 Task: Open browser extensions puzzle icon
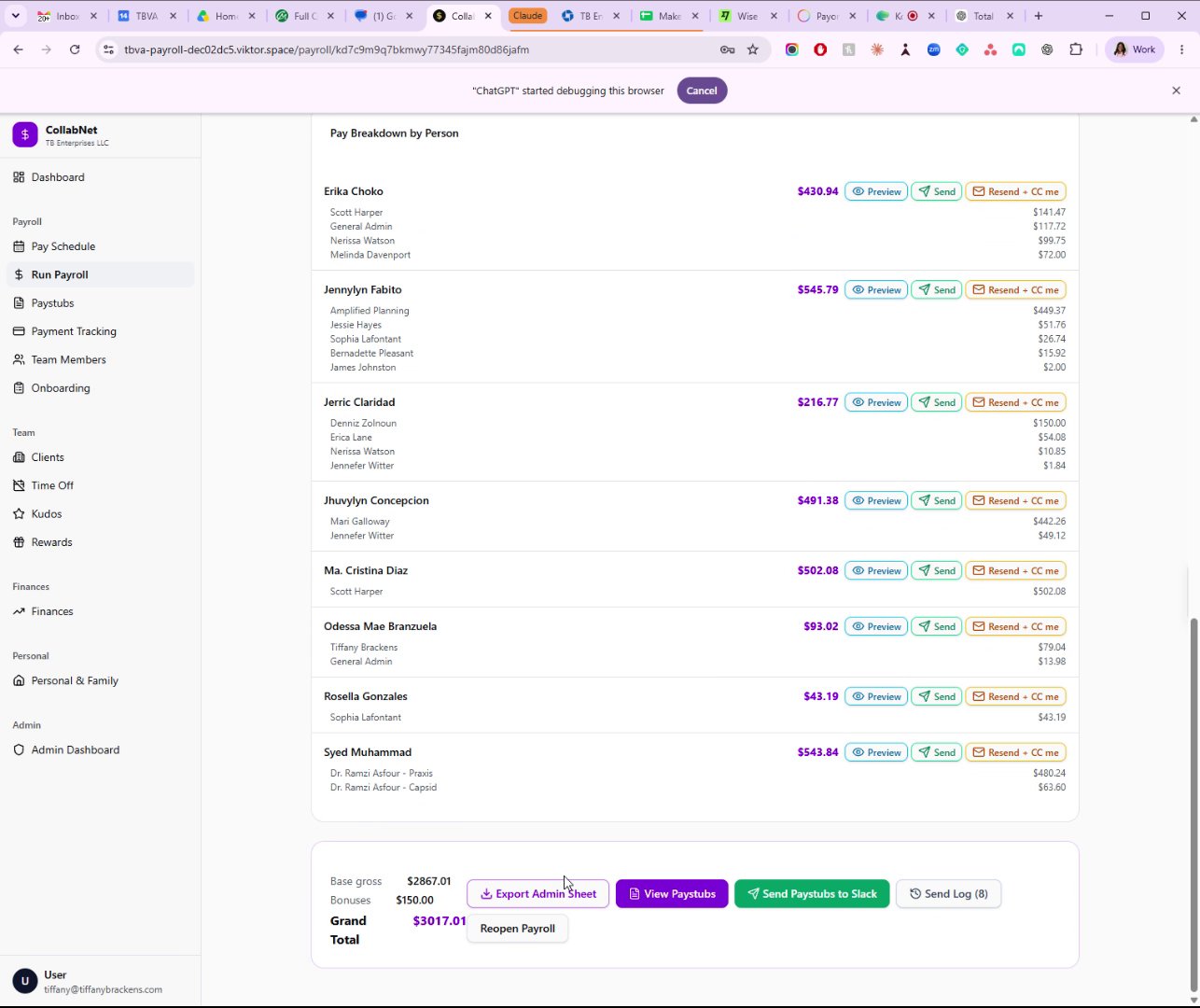pyautogui.click(x=1076, y=49)
